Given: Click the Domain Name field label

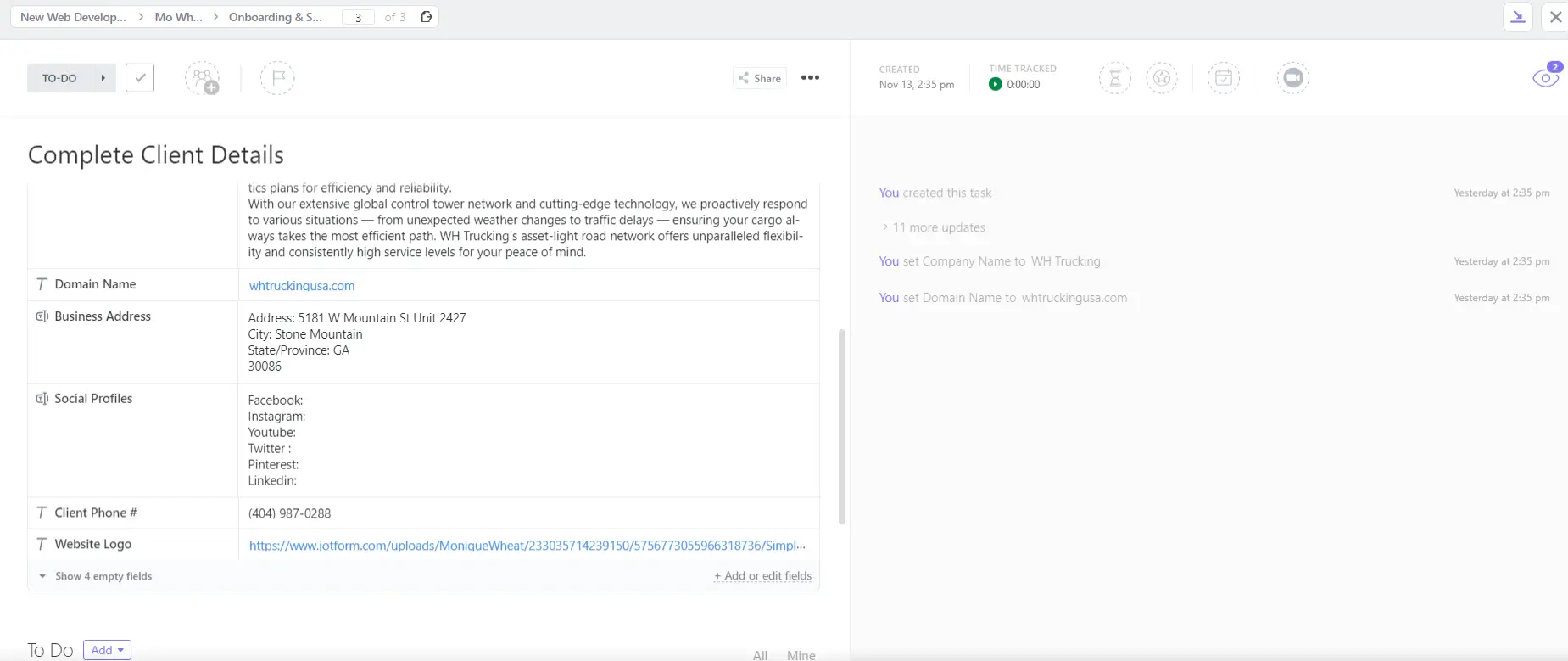Looking at the screenshot, I should [95, 284].
